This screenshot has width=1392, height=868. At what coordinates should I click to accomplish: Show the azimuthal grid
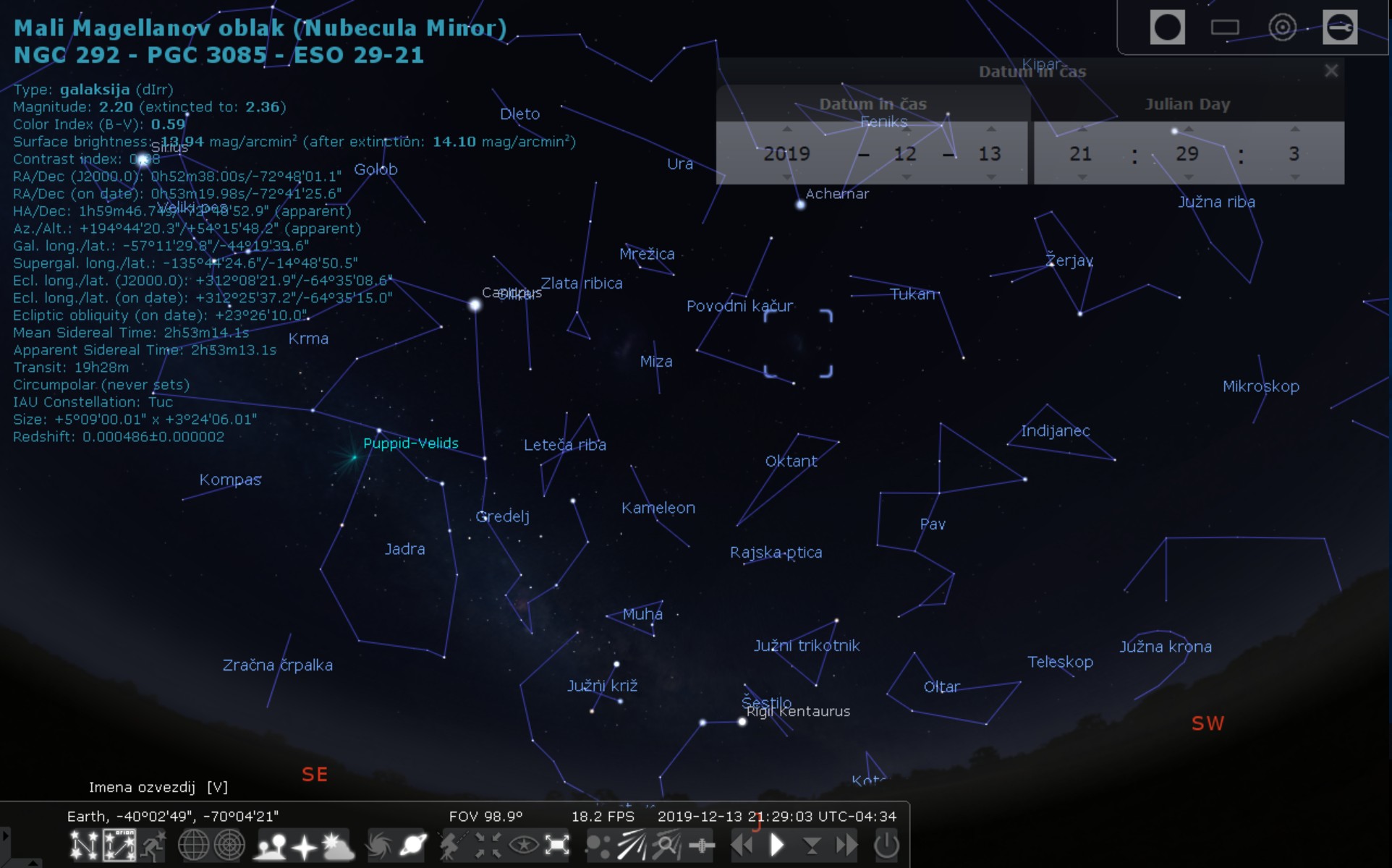coord(229,845)
